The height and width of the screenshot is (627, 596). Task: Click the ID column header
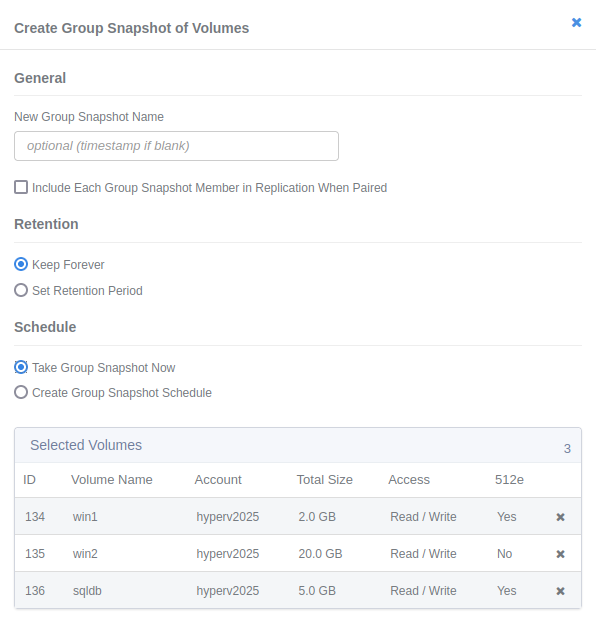[x=29, y=479]
